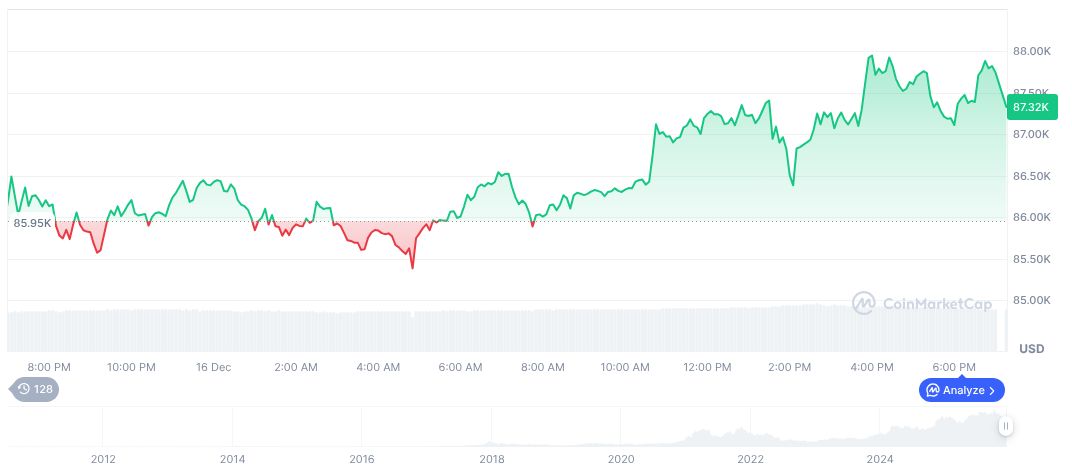Click the 4:00 PM time axis label
The image size is (1072, 470).
[x=872, y=367]
